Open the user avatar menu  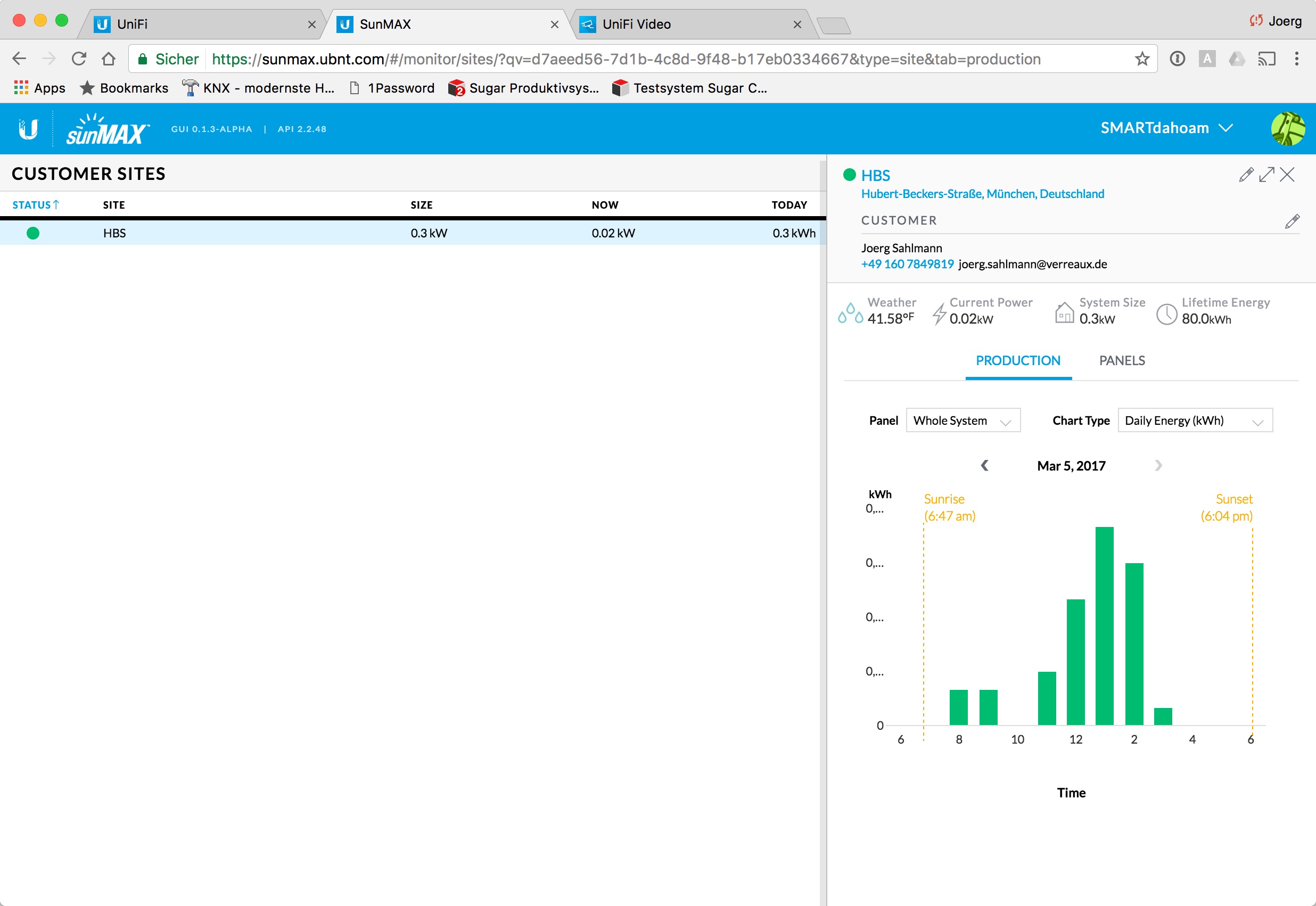pos(1288,129)
